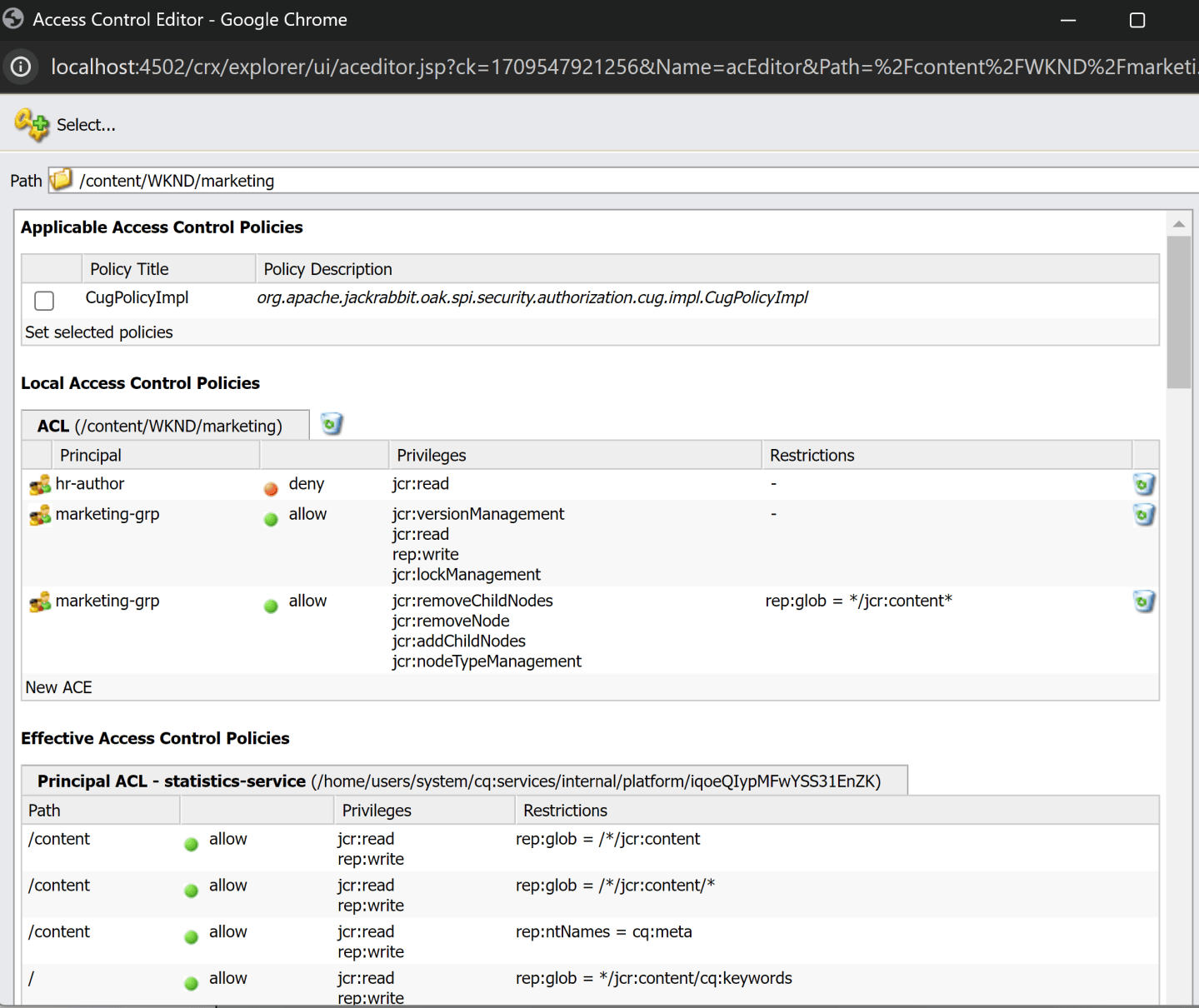Click the jcr:addChildNodes privilege text

[459, 641]
